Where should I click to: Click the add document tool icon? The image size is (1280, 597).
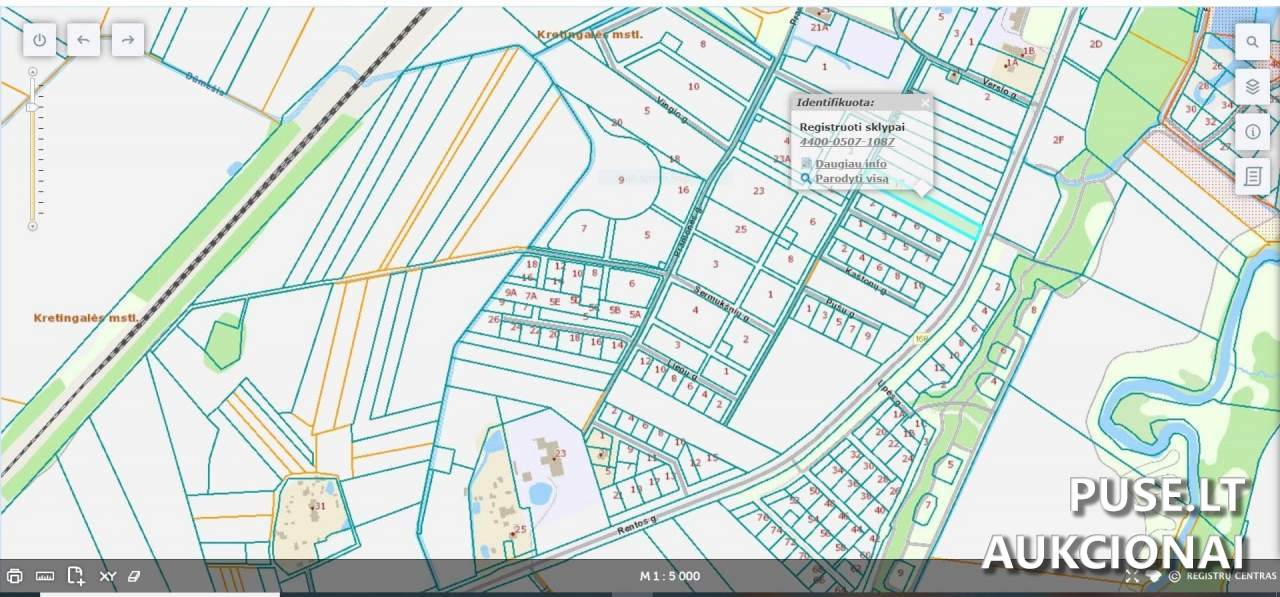(x=76, y=576)
